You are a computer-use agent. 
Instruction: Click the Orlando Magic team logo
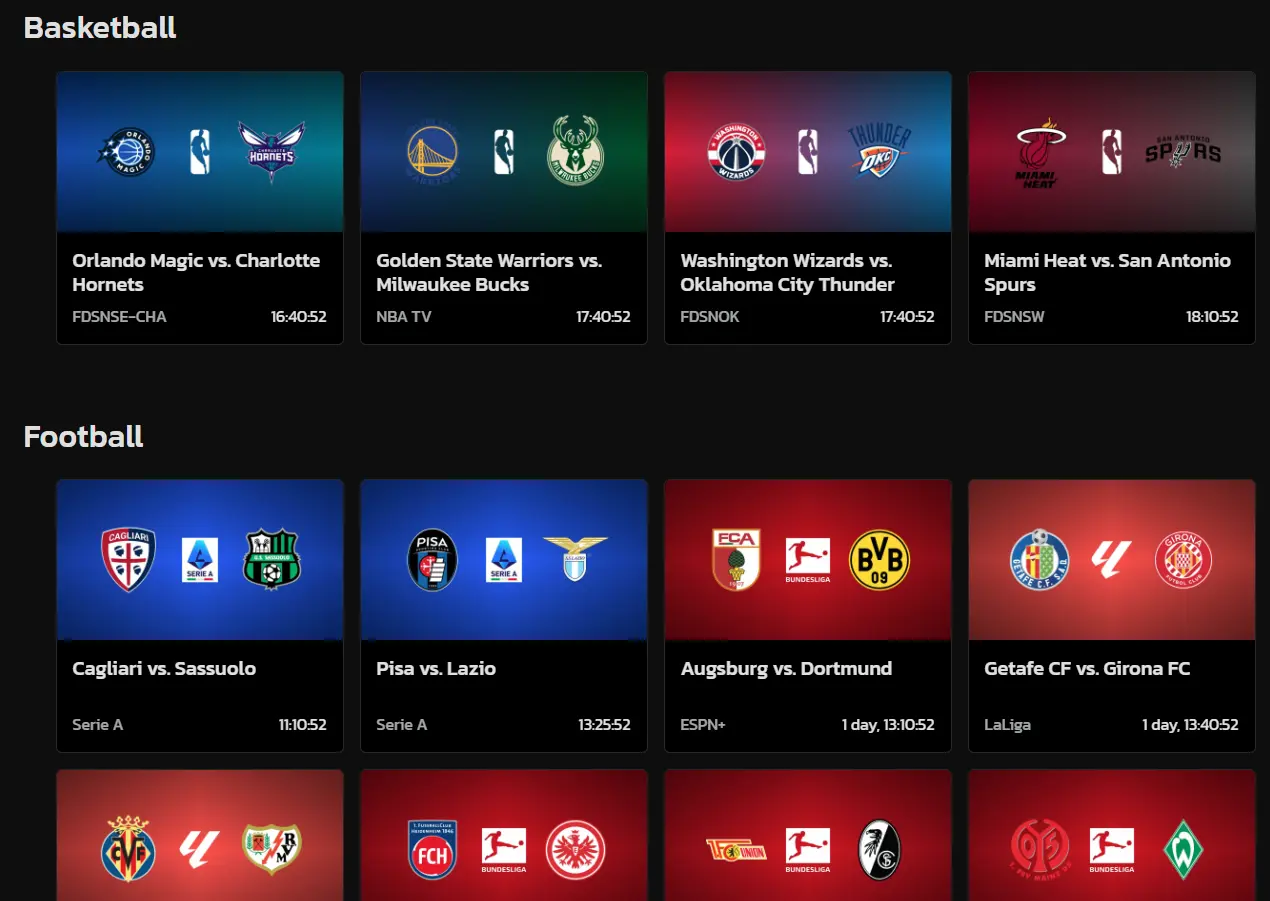128,152
